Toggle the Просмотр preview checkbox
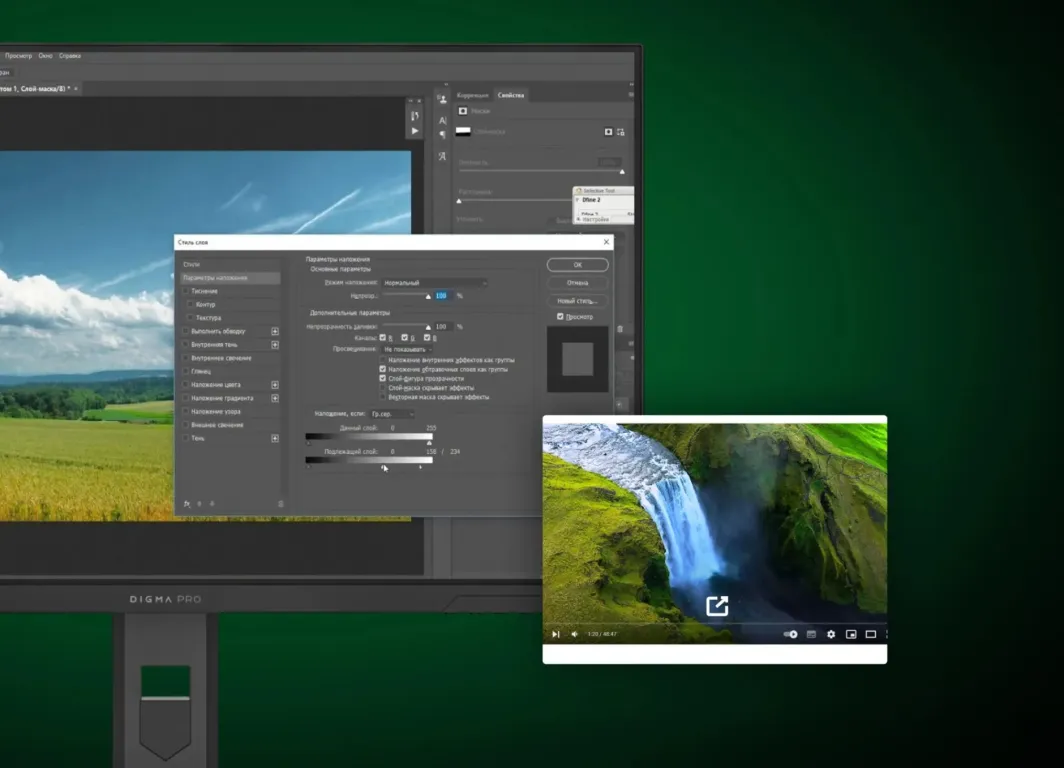The height and width of the screenshot is (768, 1064). [560, 317]
